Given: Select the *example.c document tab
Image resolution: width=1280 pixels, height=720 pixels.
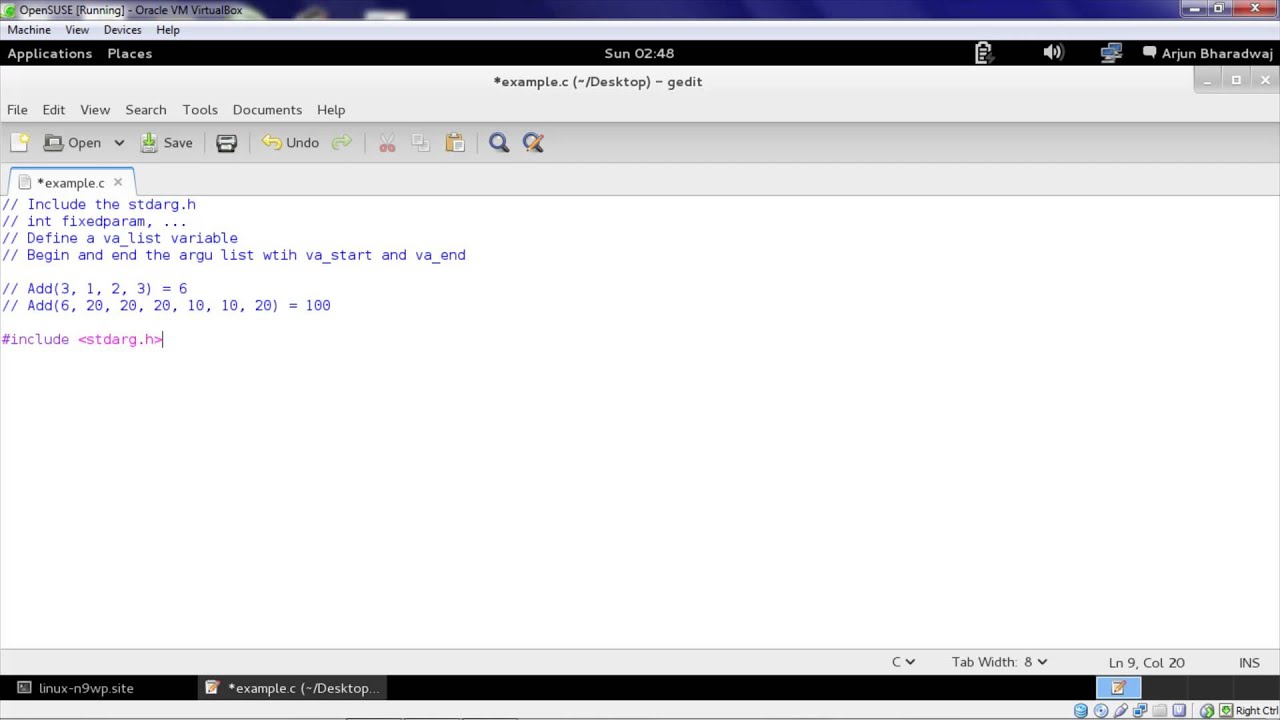Looking at the screenshot, I should click(70, 183).
